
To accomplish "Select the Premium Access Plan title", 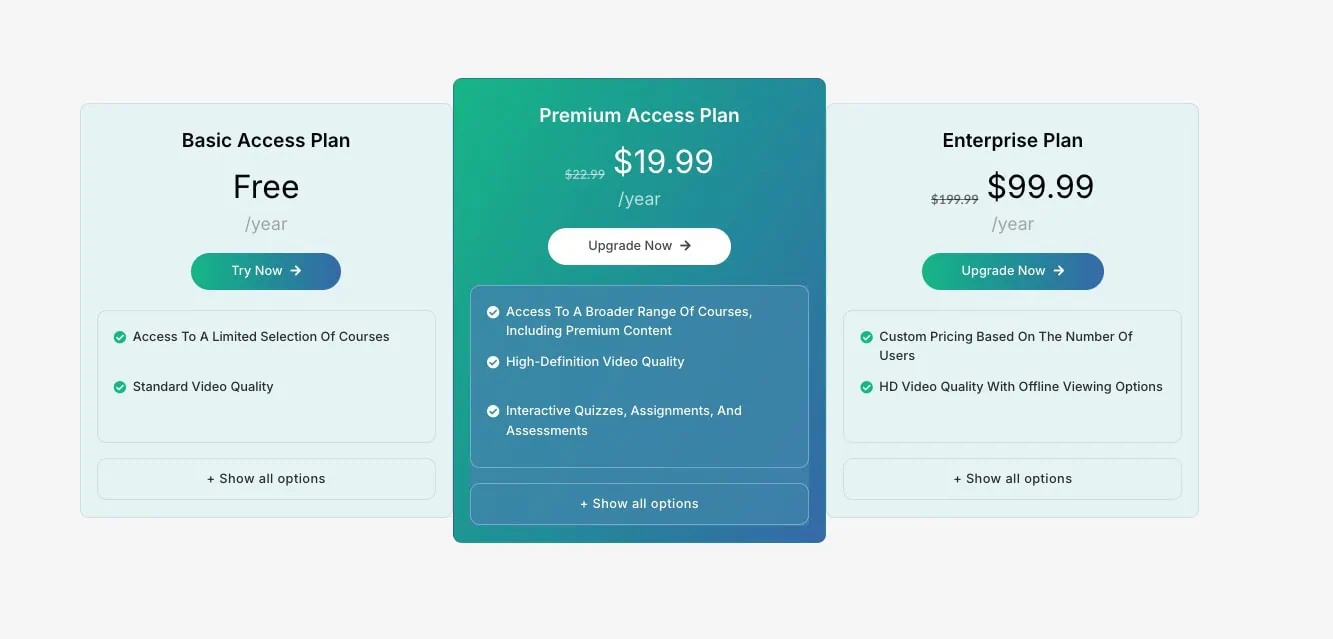I will pos(639,115).
